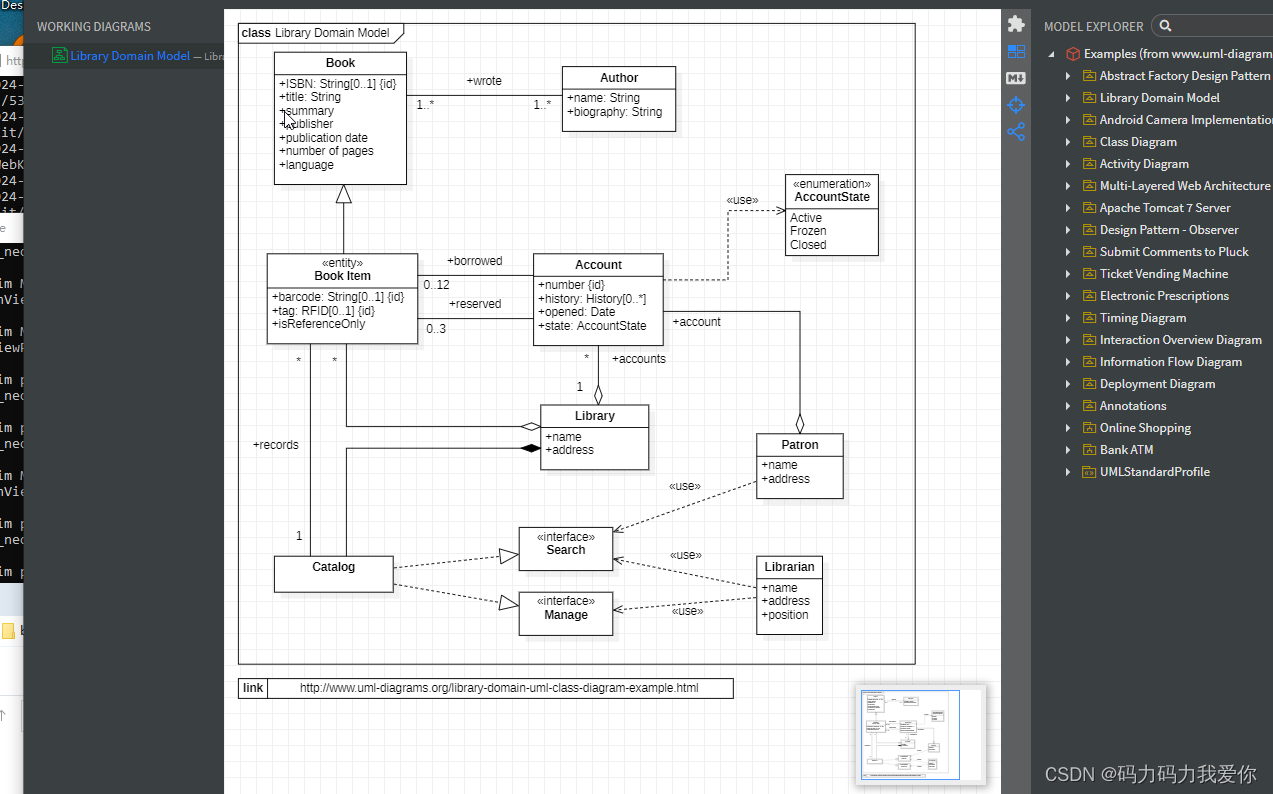Click the Android Camera Implementation package icon

click(1089, 120)
